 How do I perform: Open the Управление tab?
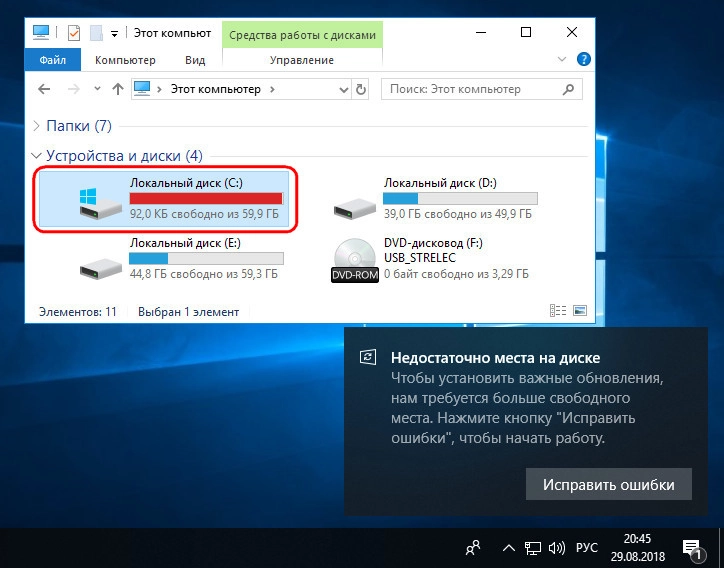coord(302,60)
